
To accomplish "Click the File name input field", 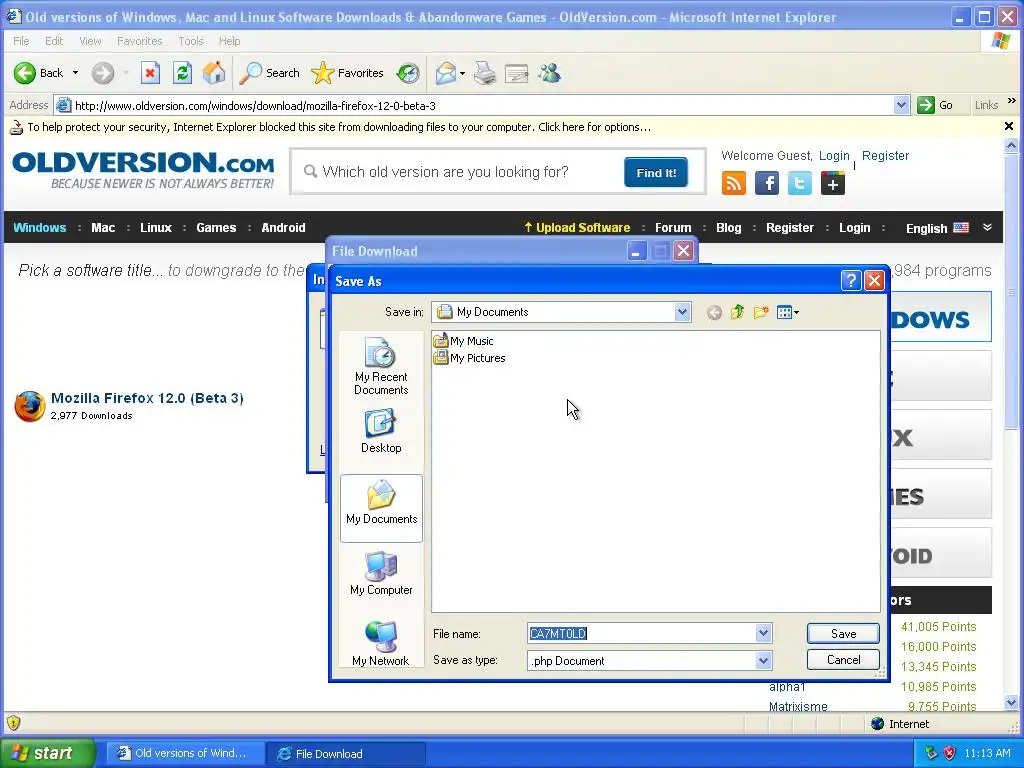I will pos(642,633).
